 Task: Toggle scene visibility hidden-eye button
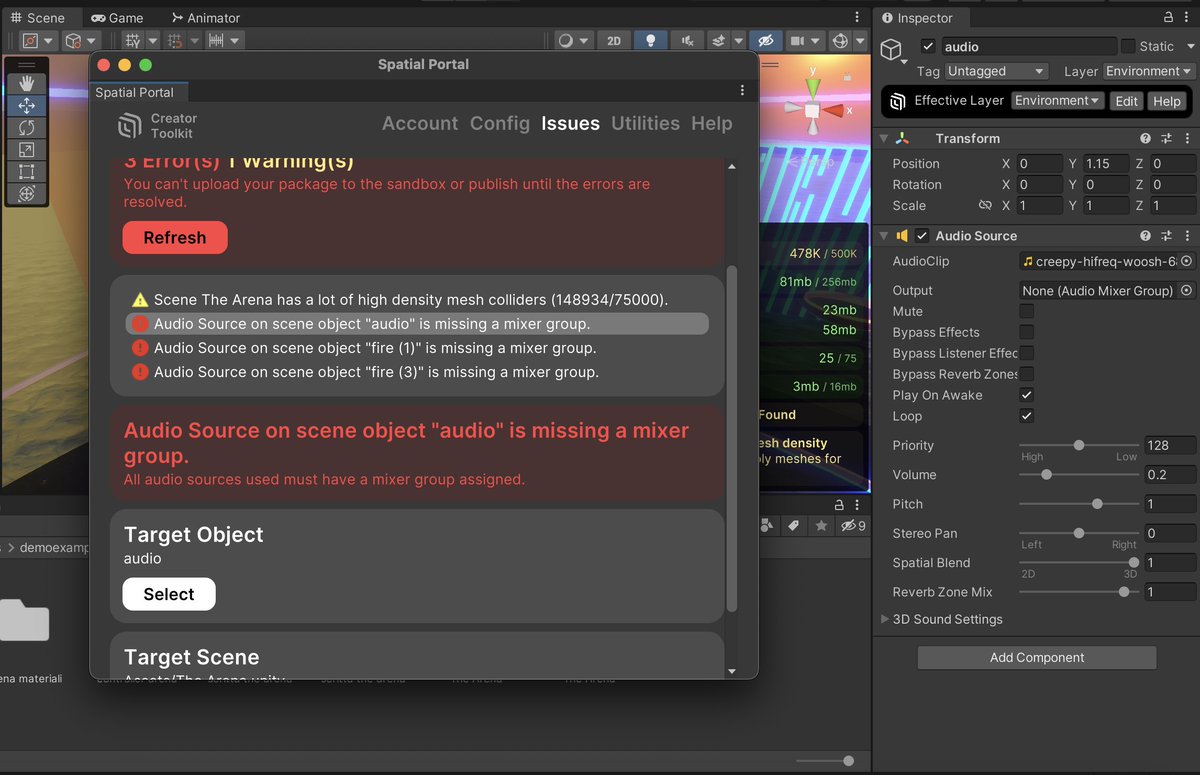pyautogui.click(x=765, y=41)
